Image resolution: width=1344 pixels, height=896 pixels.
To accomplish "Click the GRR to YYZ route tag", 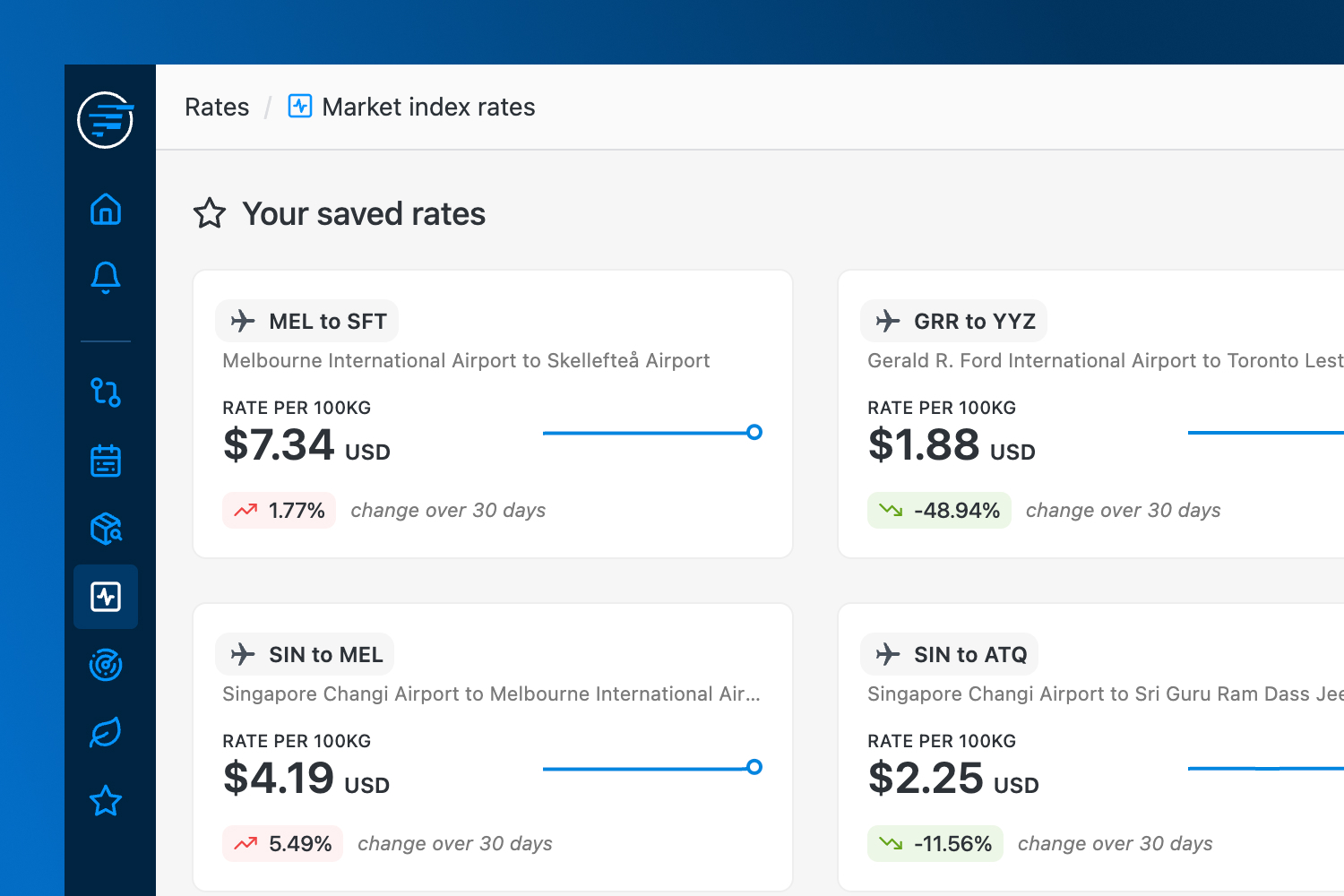I will [x=953, y=321].
